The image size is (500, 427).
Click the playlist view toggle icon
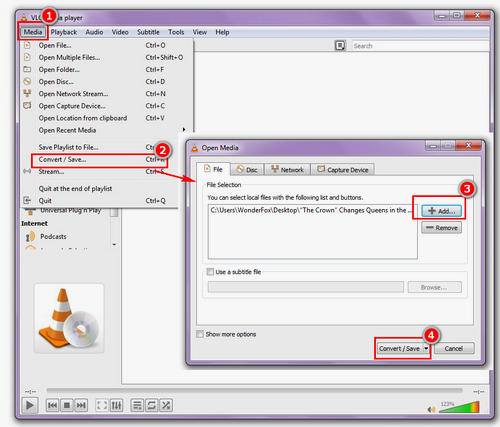coord(340,46)
